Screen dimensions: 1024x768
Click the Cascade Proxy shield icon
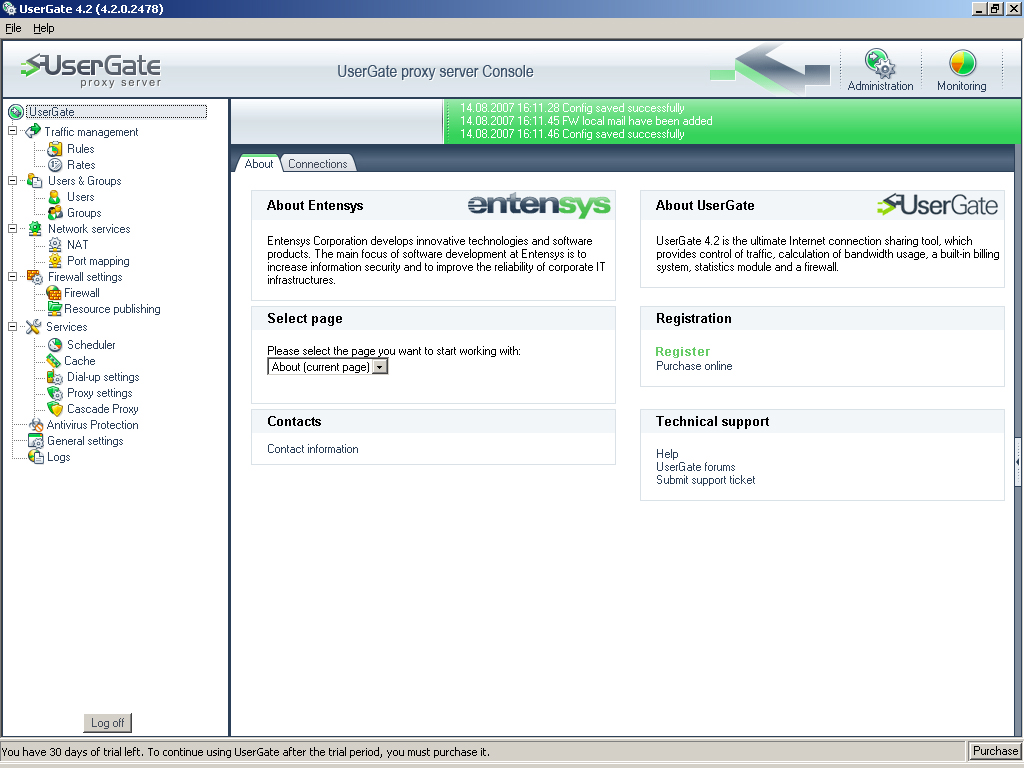(55, 409)
